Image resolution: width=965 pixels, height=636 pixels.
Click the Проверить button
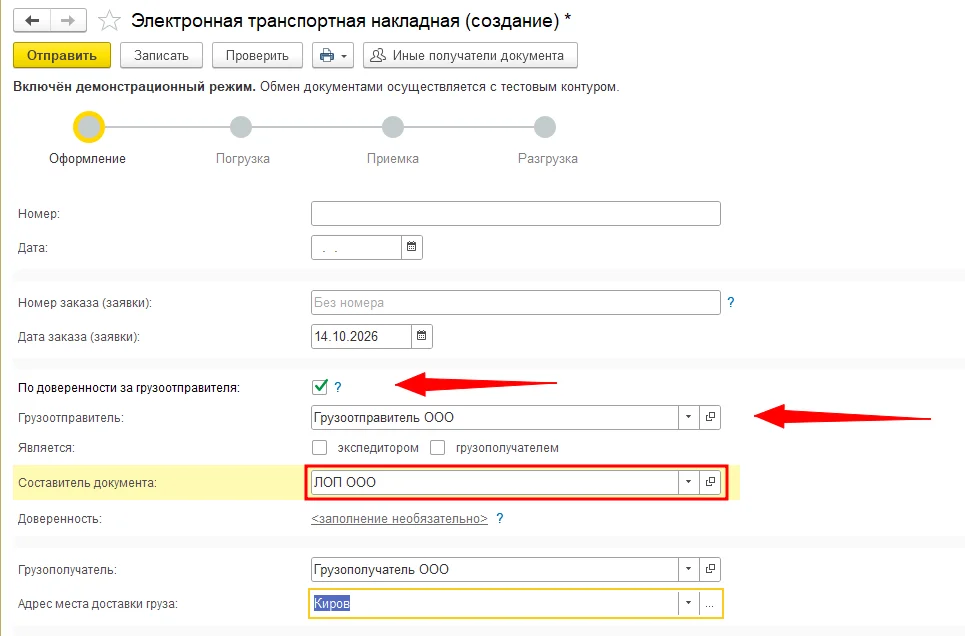pos(257,55)
